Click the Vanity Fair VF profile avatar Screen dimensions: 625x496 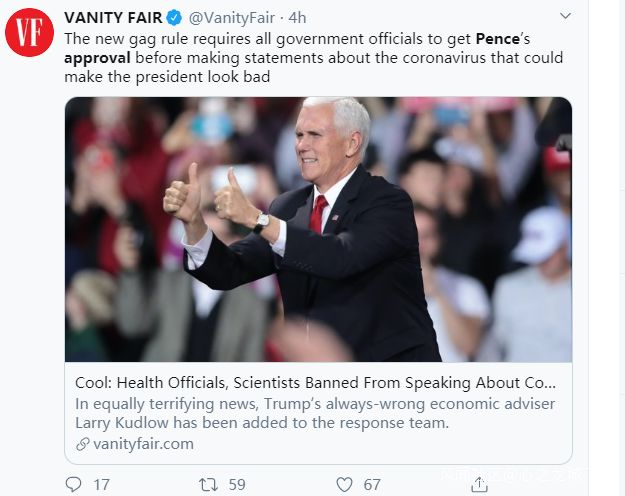coord(29,33)
